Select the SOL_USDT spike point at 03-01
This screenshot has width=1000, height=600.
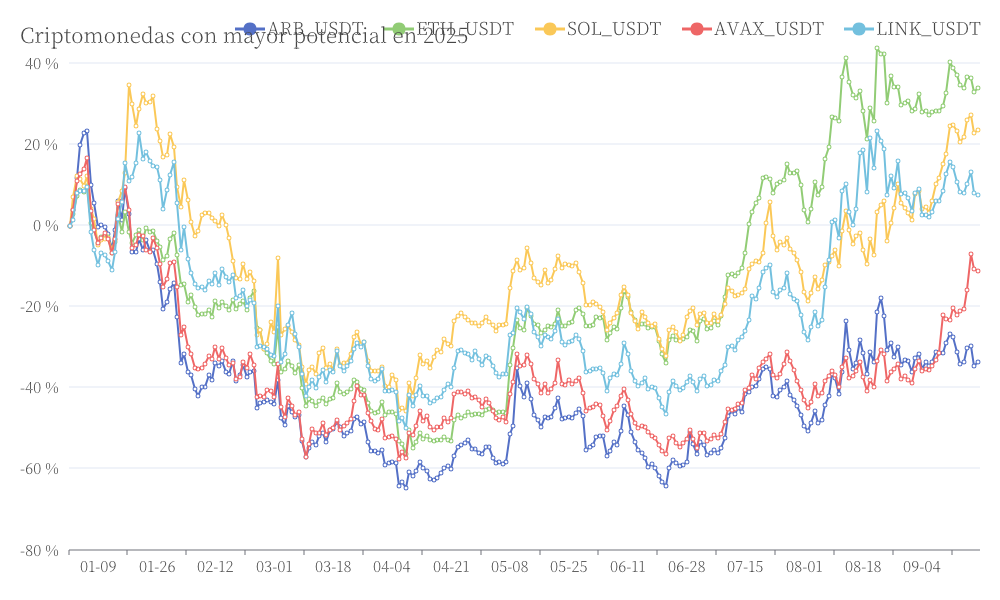coord(277,258)
